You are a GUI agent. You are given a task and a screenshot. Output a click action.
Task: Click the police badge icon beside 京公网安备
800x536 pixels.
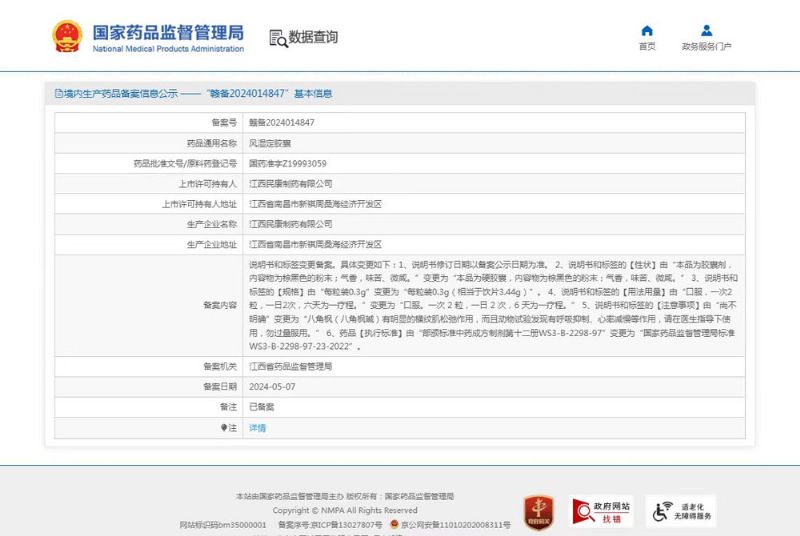(x=397, y=524)
